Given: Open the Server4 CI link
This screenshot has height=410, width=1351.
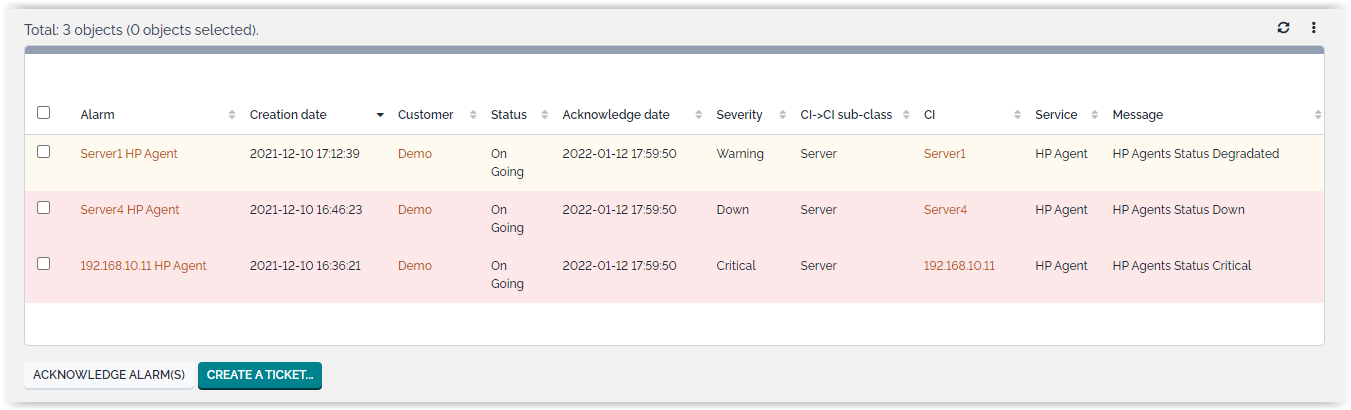Looking at the screenshot, I should coord(945,210).
